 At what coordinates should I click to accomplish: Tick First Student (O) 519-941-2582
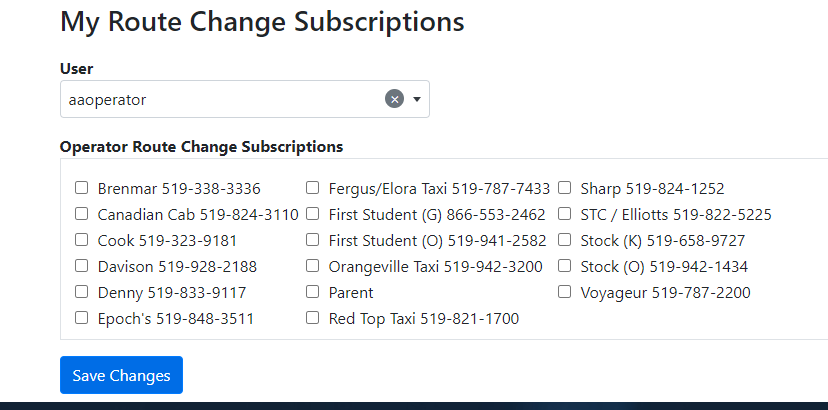coord(313,240)
